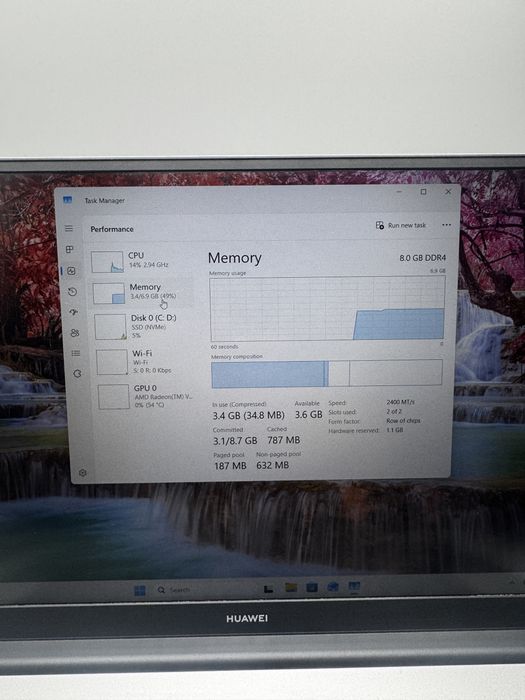Click the large Memory title
The height and width of the screenshot is (700, 525).
234,258
